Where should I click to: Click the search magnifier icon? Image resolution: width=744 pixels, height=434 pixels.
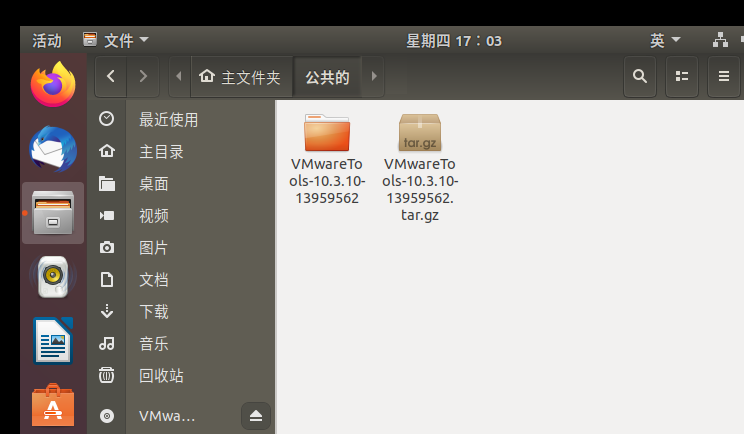640,76
